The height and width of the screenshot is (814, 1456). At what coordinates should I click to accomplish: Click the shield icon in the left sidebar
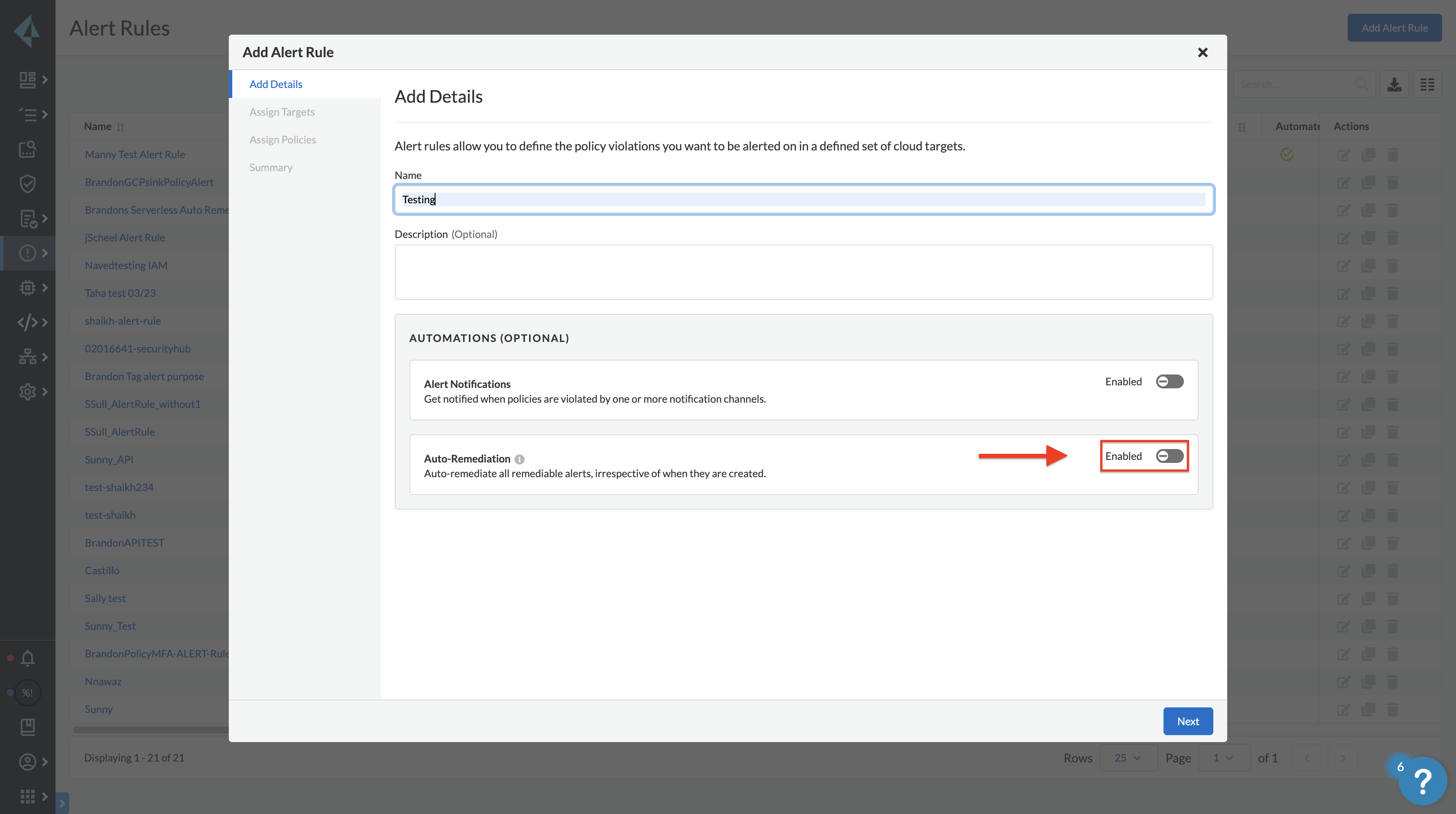[27, 184]
